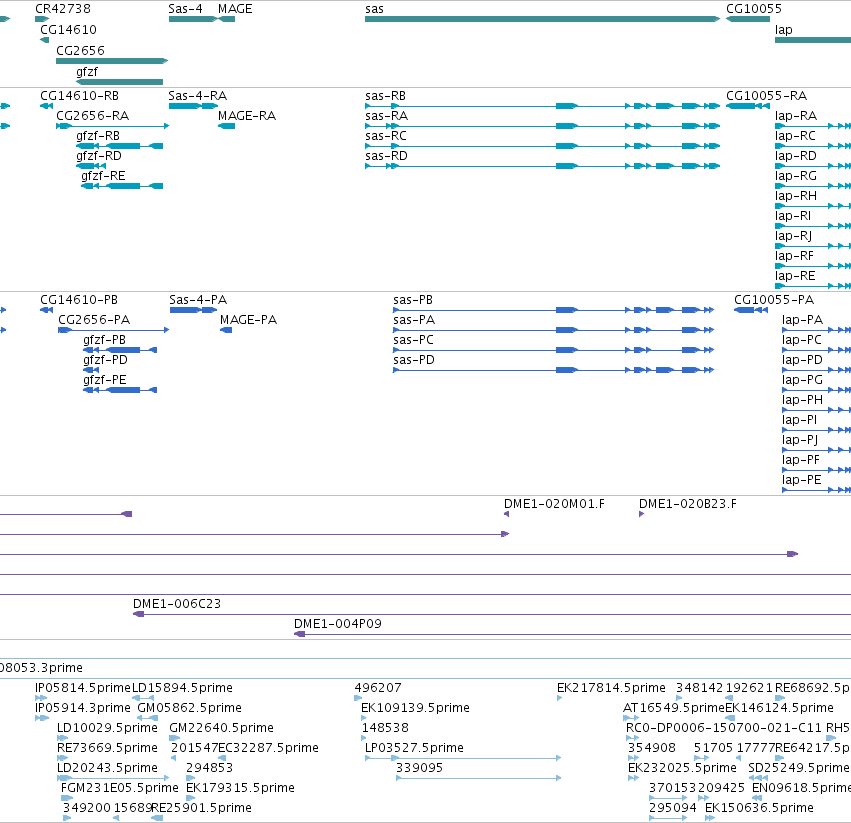Select protein lap-PE label

pos(802,480)
